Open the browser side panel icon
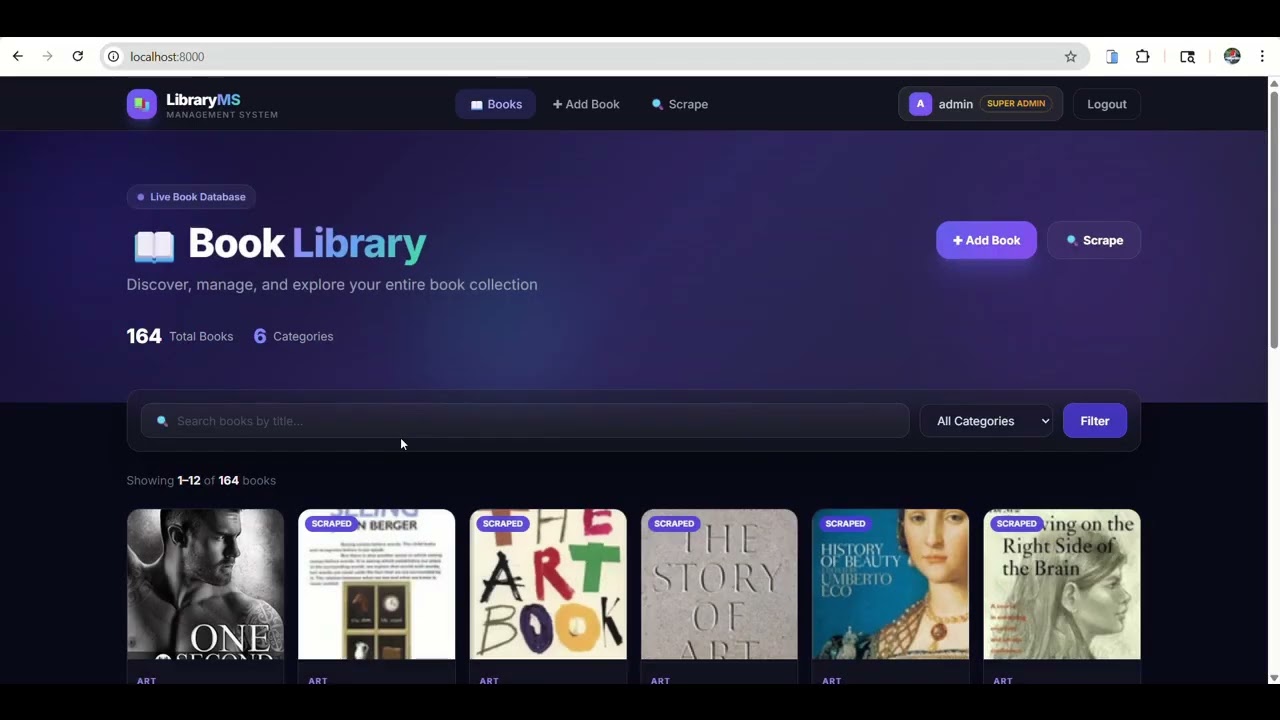 pos(1187,57)
